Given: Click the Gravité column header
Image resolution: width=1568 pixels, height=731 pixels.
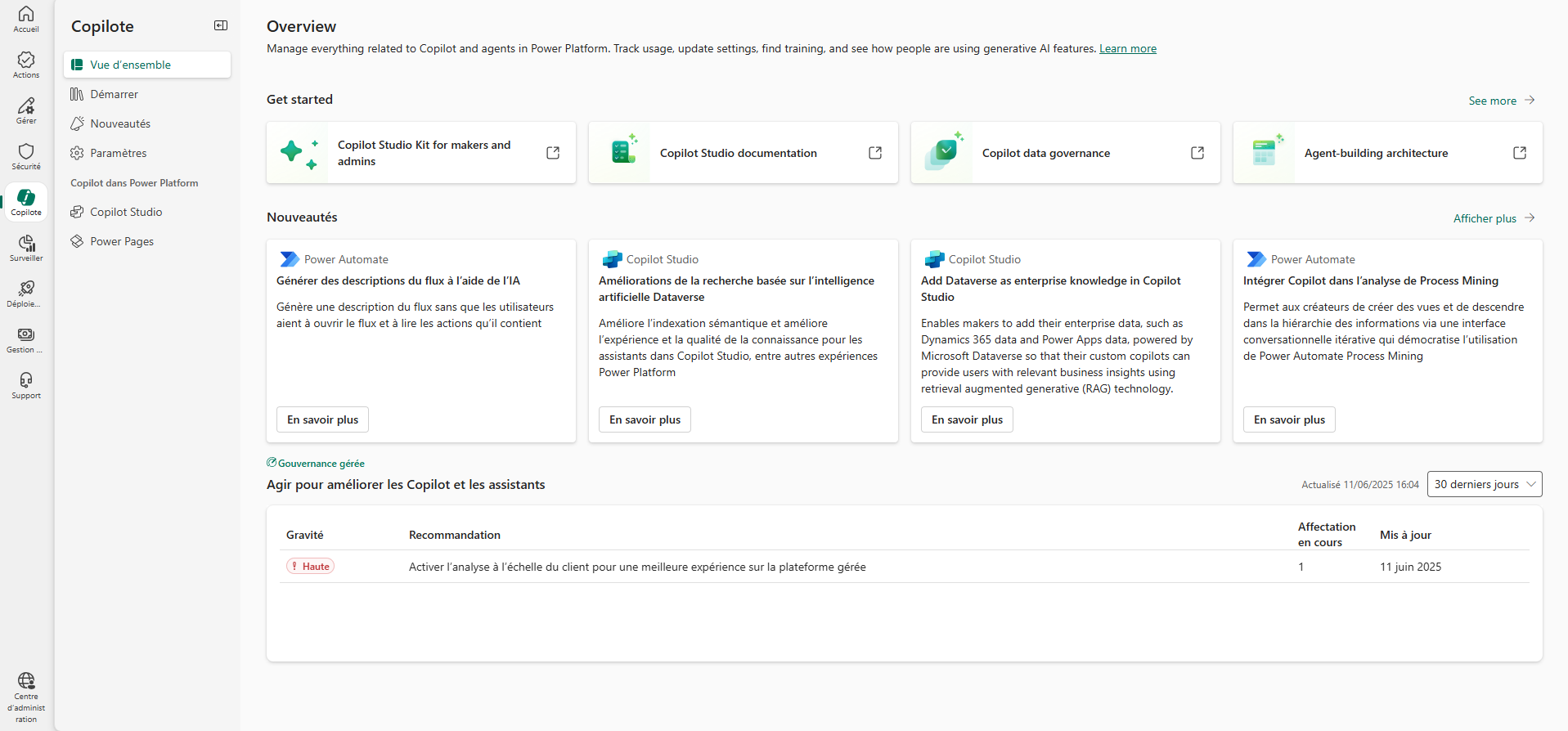Looking at the screenshot, I should point(304,535).
